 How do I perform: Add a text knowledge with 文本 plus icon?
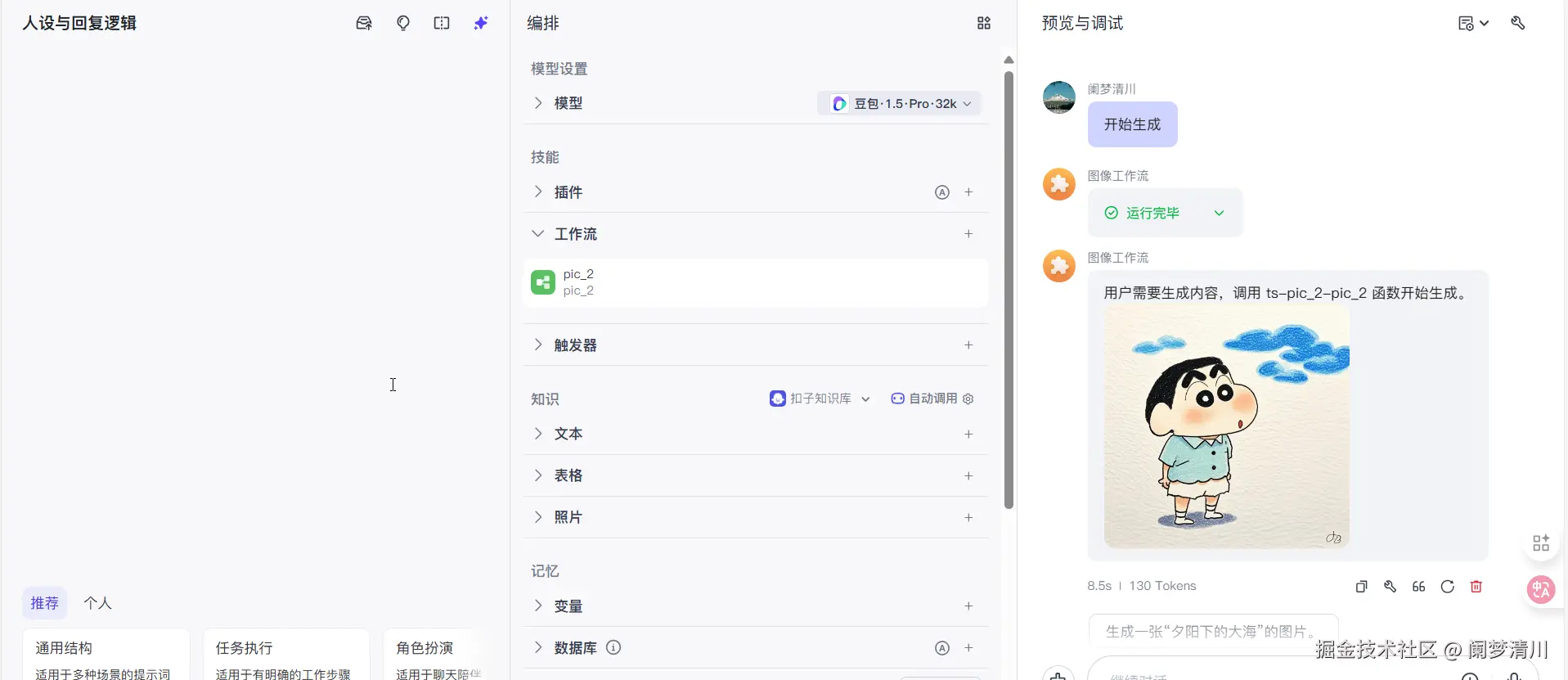coord(968,435)
